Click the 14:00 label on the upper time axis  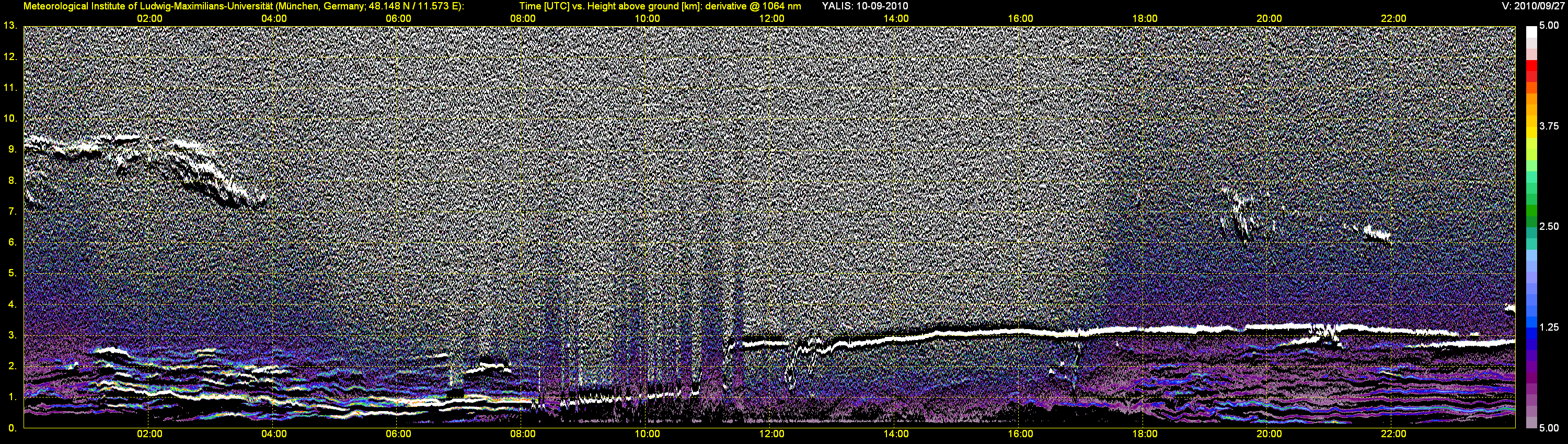896,19
